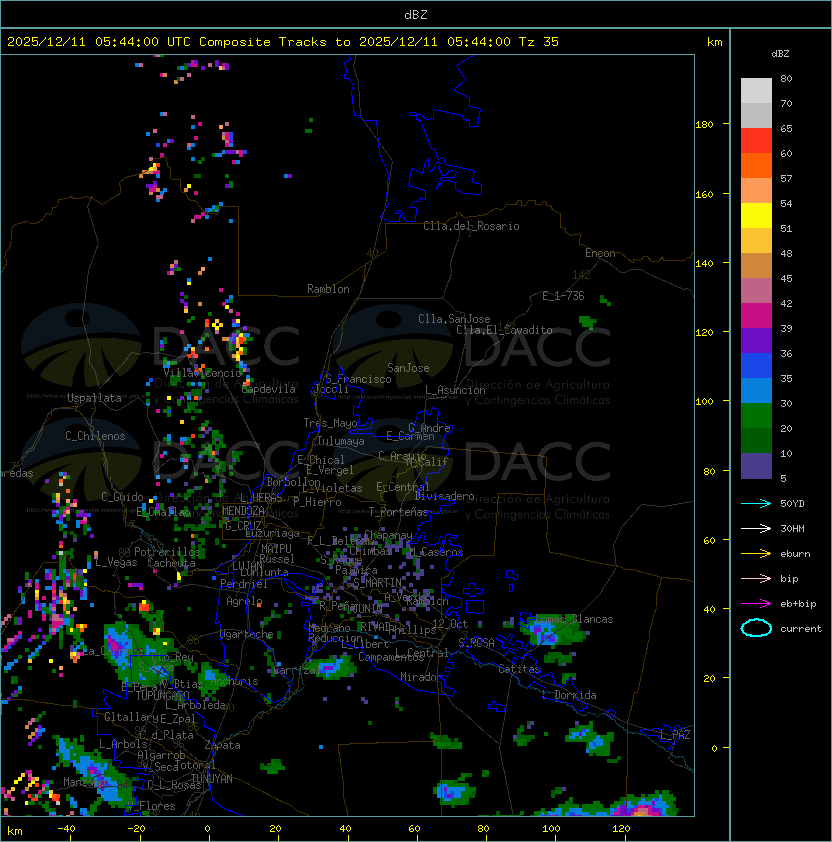The width and height of the screenshot is (832, 842).
Task: Pick the slate purple 10 dBZ swatch
Action: [x=756, y=466]
